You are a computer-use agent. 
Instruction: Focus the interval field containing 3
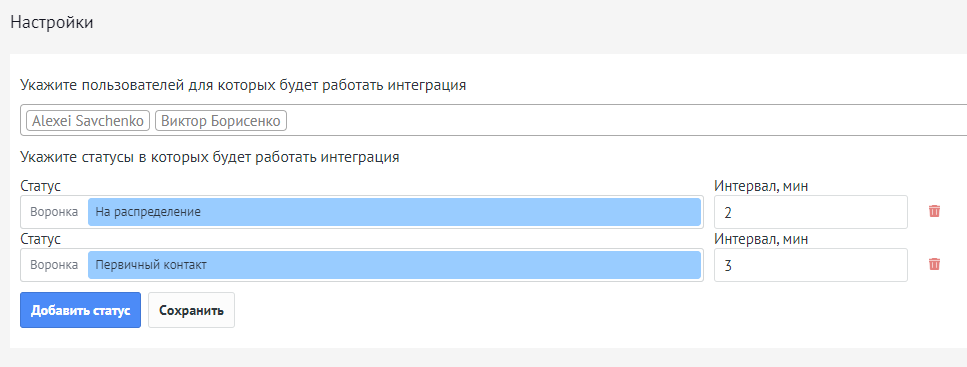[810, 265]
